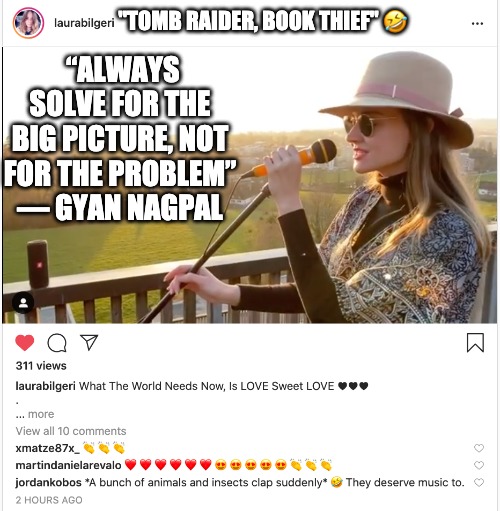Open the 2 HOURS AGO timestamp
This screenshot has height=511, width=500.
pos(49,500)
